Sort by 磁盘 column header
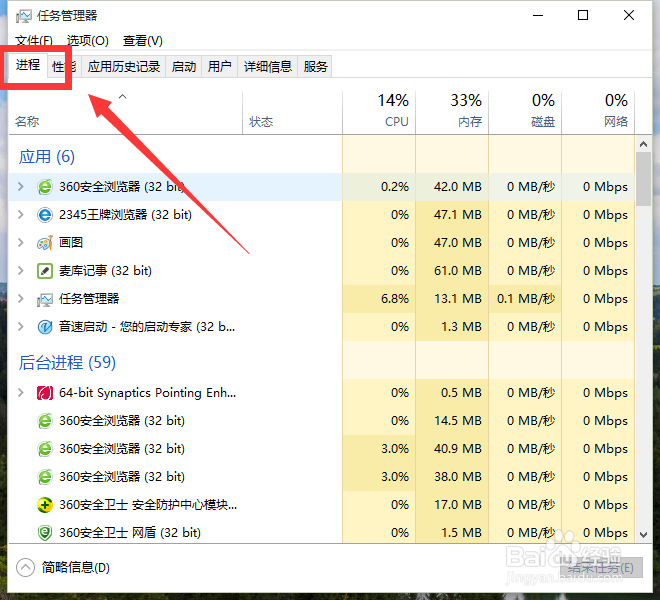Image resolution: width=660 pixels, height=600 pixels. (525, 113)
